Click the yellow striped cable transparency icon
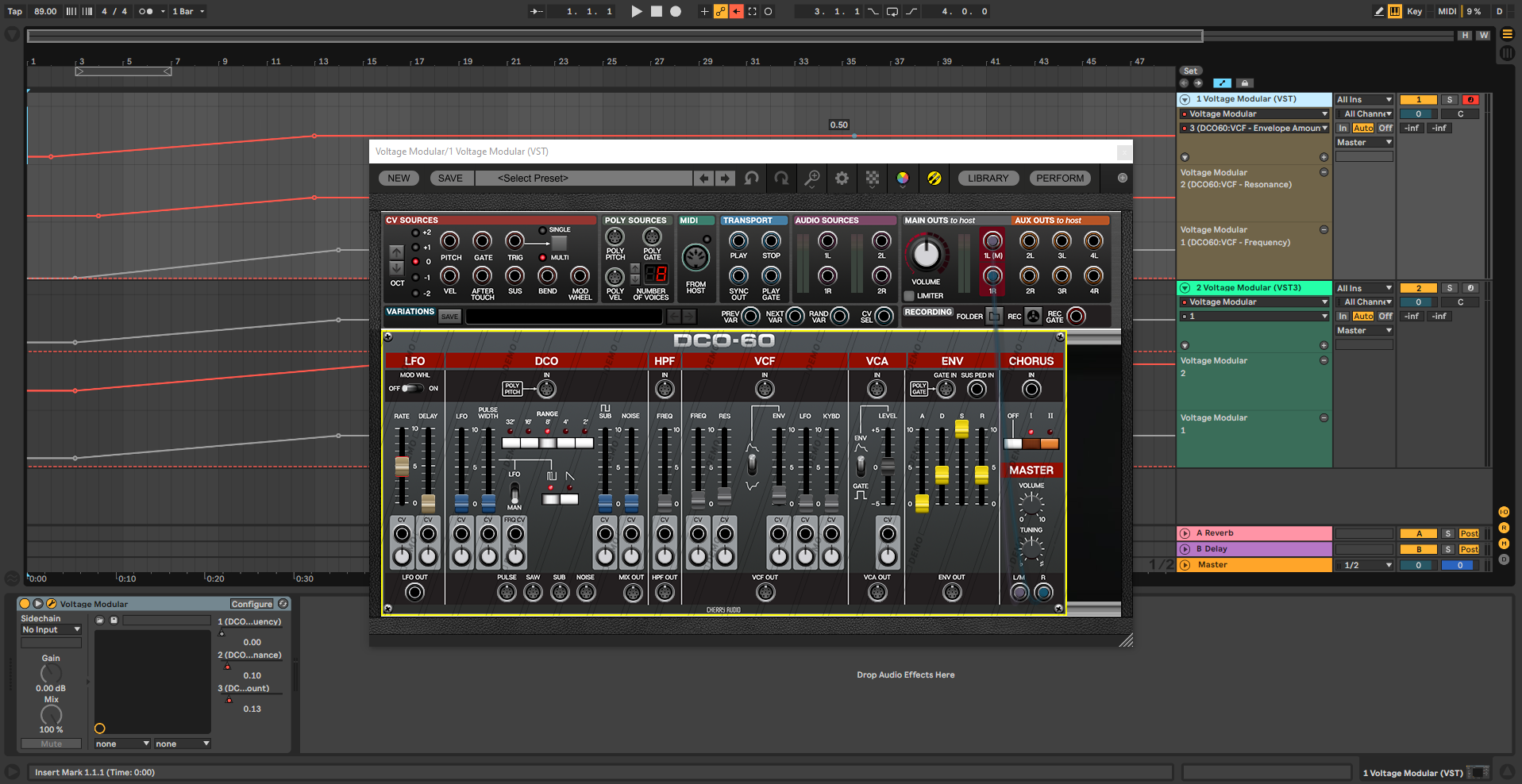Viewport: 1522px width, 784px height. (934, 179)
